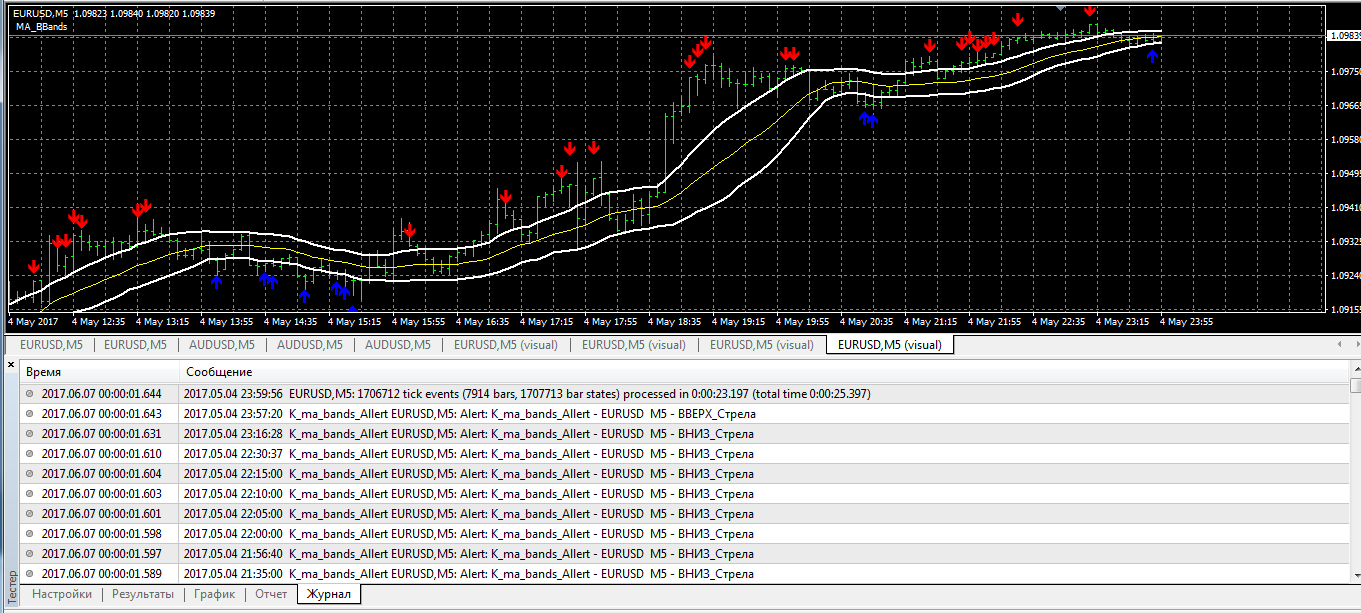Open the Настройки tester tab
The height and width of the screenshot is (613, 1361).
(62, 594)
